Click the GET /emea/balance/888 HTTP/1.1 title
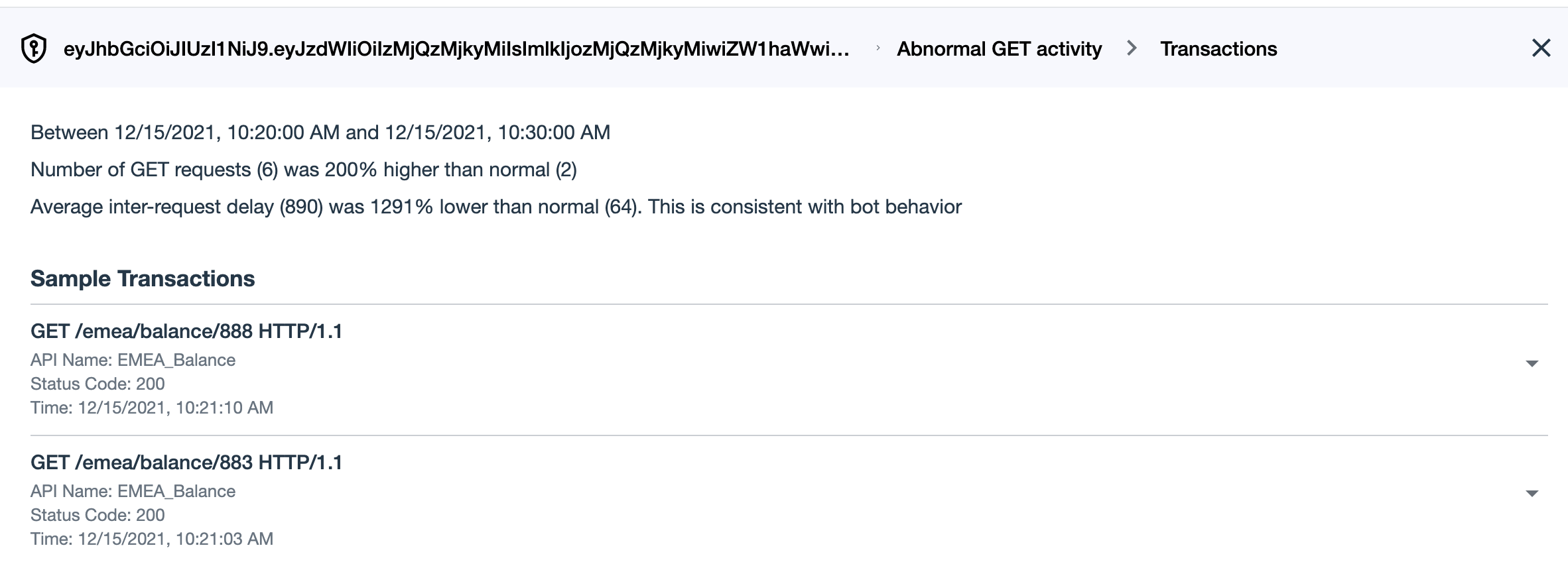Image resolution: width=1568 pixels, height=566 pixels. point(186,331)
